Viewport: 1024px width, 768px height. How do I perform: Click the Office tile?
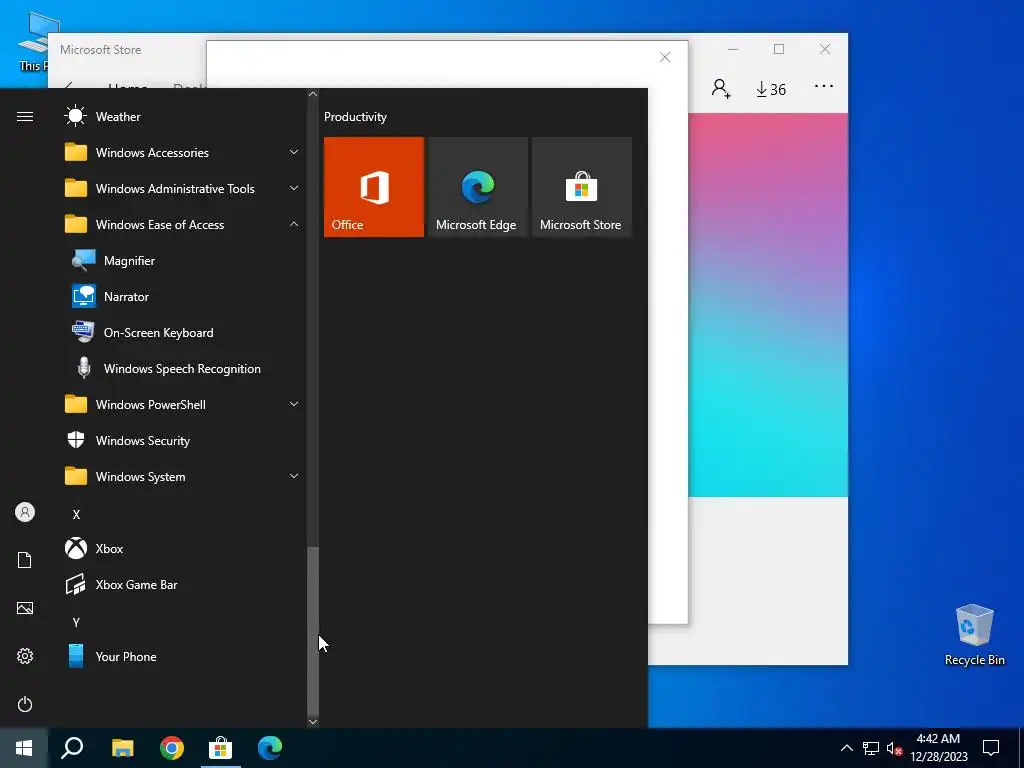pyautogui.click(x=374, y=187)
